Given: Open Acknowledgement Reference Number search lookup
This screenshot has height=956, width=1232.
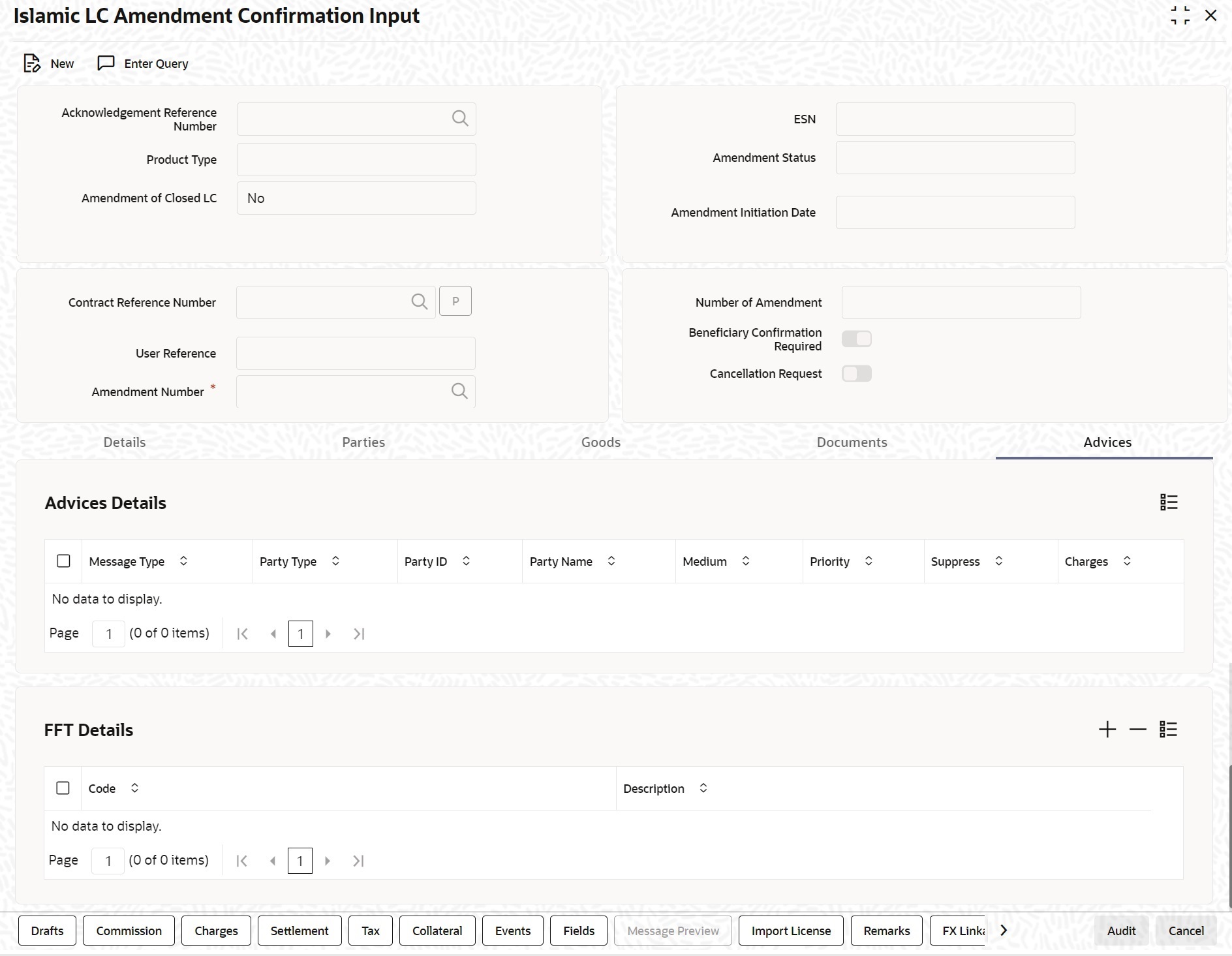Looking at the screenshot, I should (x=460, y=118).
